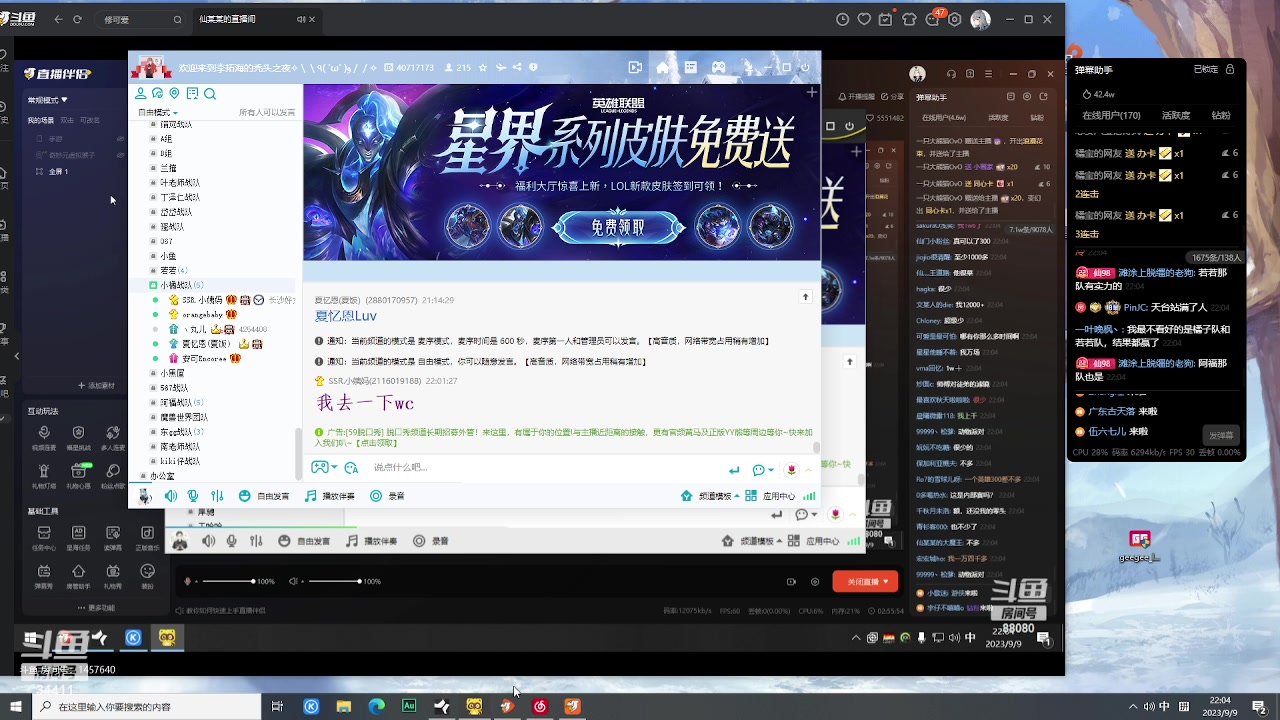Click the red 关闭直播 button
Viewport: 1280px width, 720px height.
click(864, 581)
